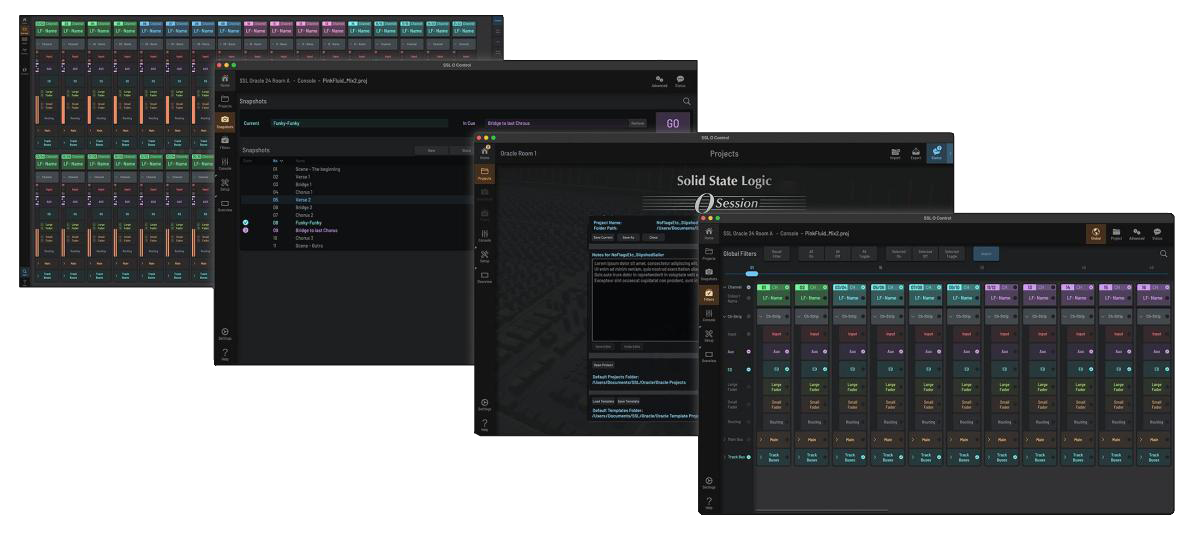The height and width of the screenshot is (540, 1200).
Task: Open Overview in the Global Filters window sidebar
Action: [709, 357]
